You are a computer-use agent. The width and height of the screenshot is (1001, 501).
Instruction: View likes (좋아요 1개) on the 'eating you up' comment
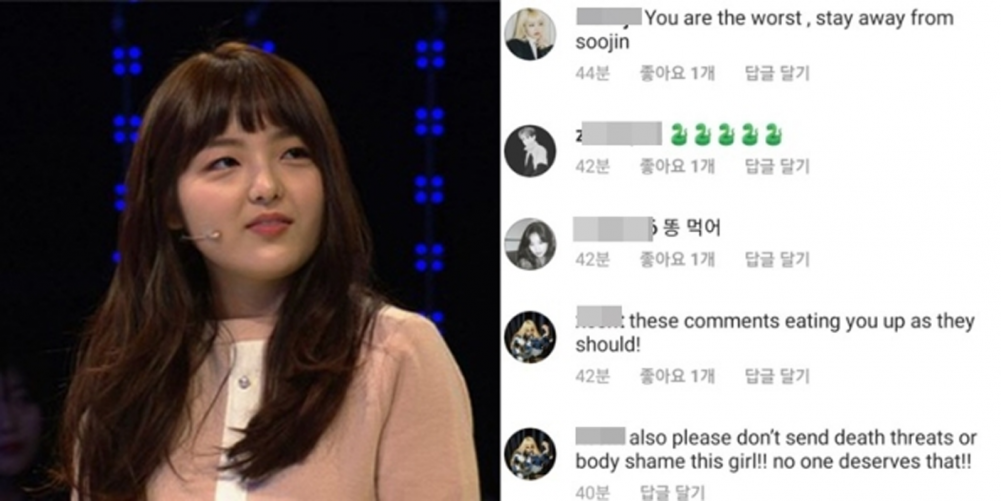(677, 377)
